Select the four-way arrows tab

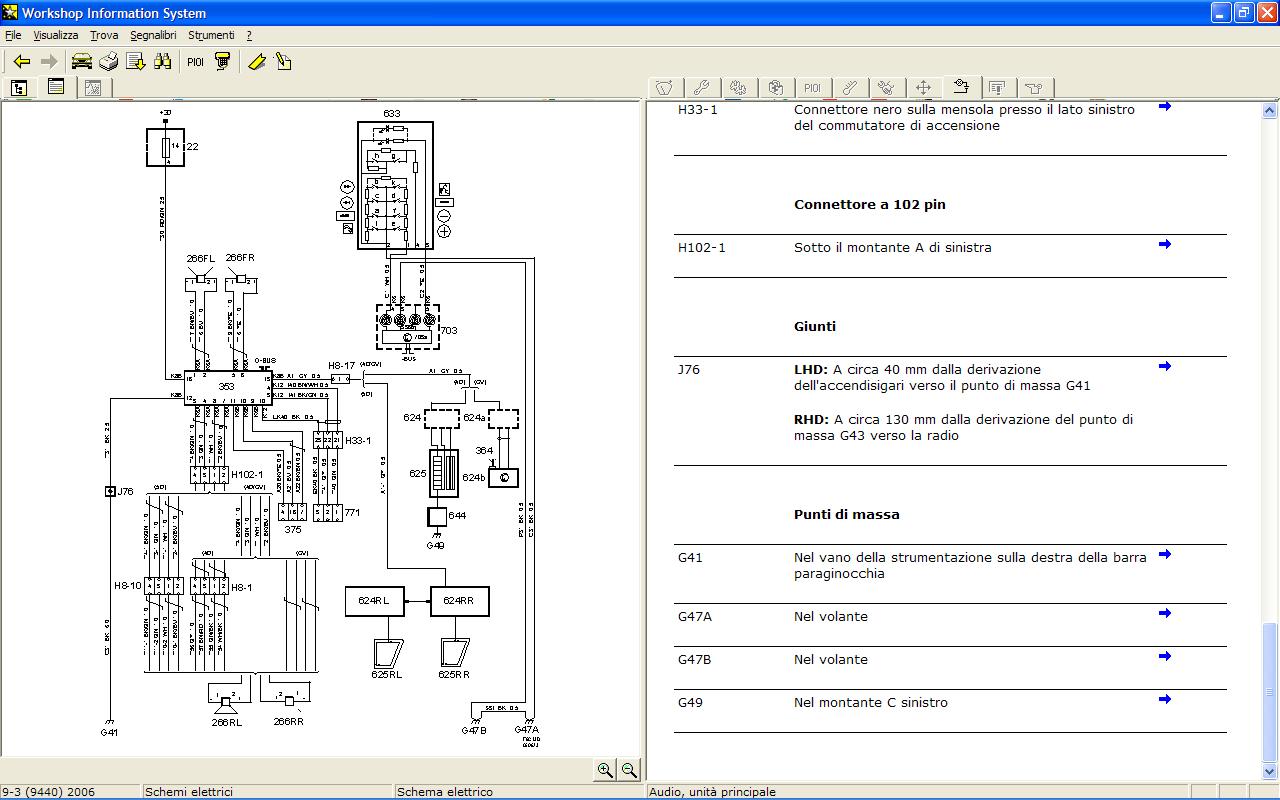pyautogui.click(x=923, y=88)
